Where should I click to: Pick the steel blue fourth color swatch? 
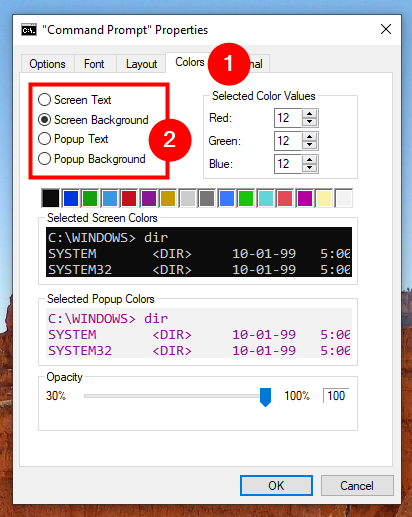(x=109, y=198)
